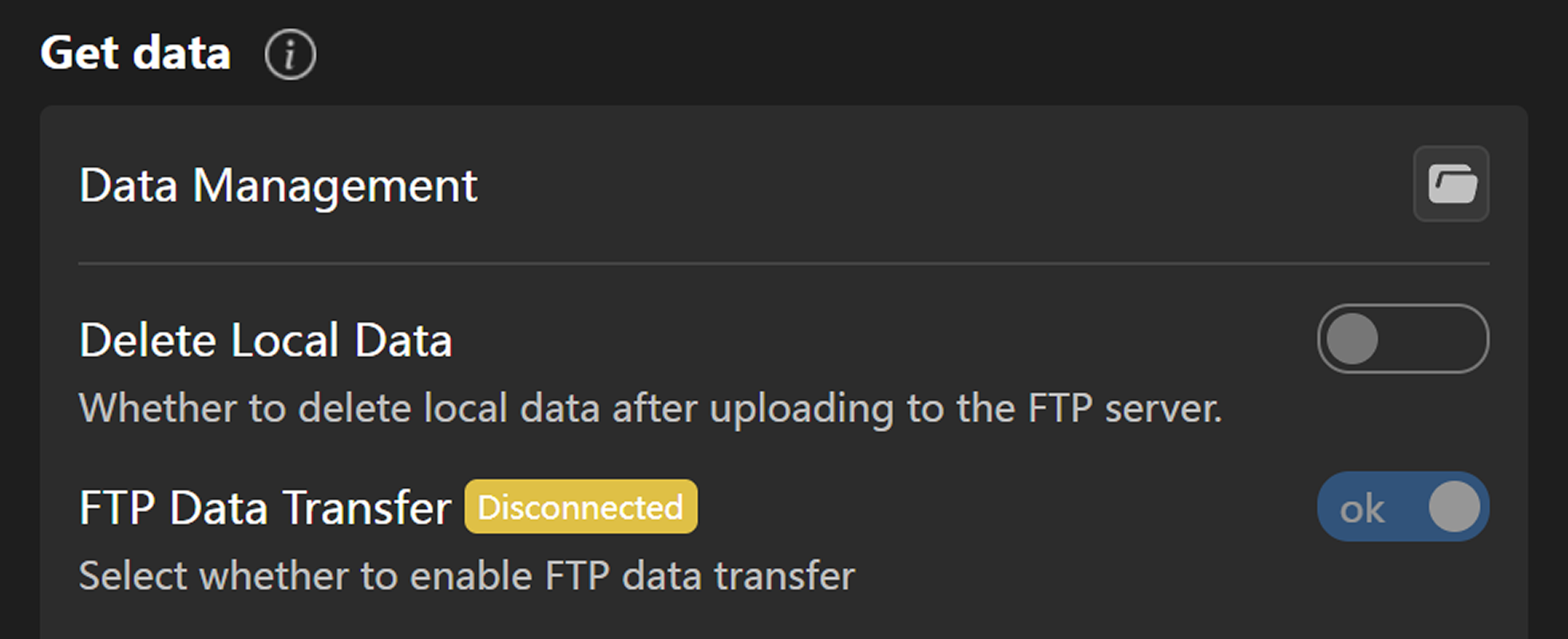Enable the Delete Local Data toggle
Image resolution: width=1568 pixels, height=639 pixels.
1402,339
